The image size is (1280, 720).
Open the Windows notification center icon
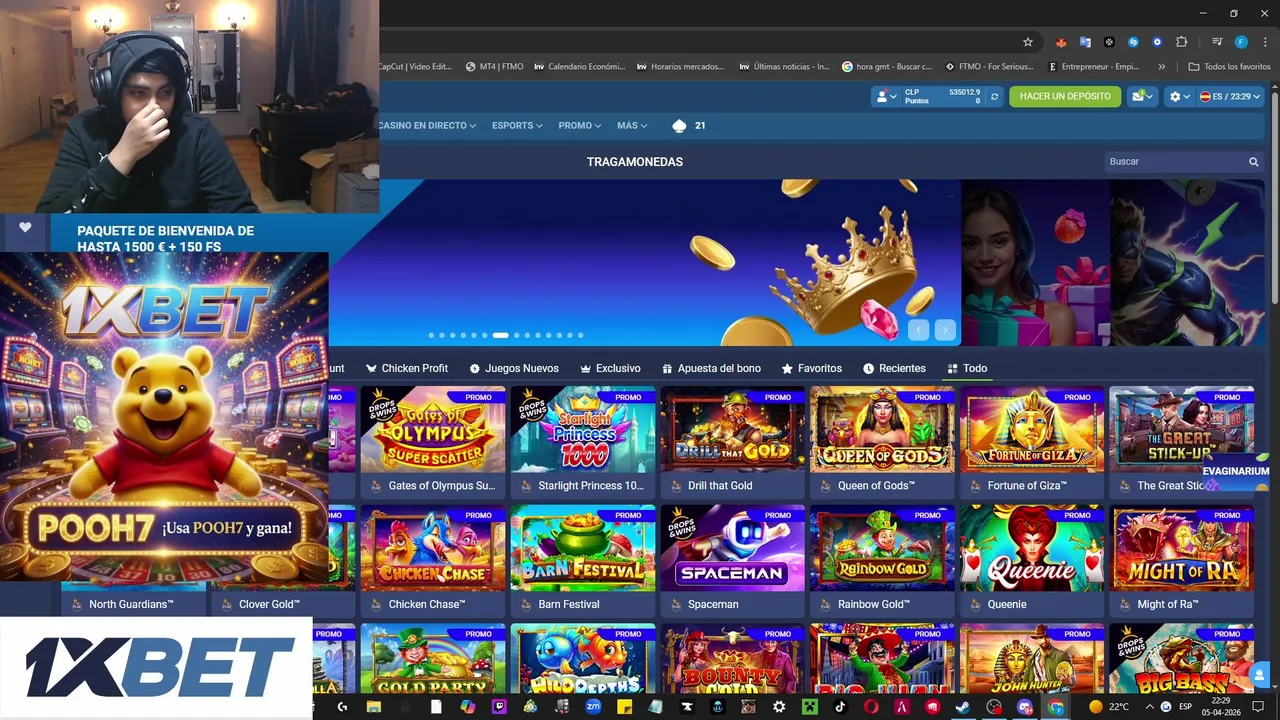(1258, 707)
